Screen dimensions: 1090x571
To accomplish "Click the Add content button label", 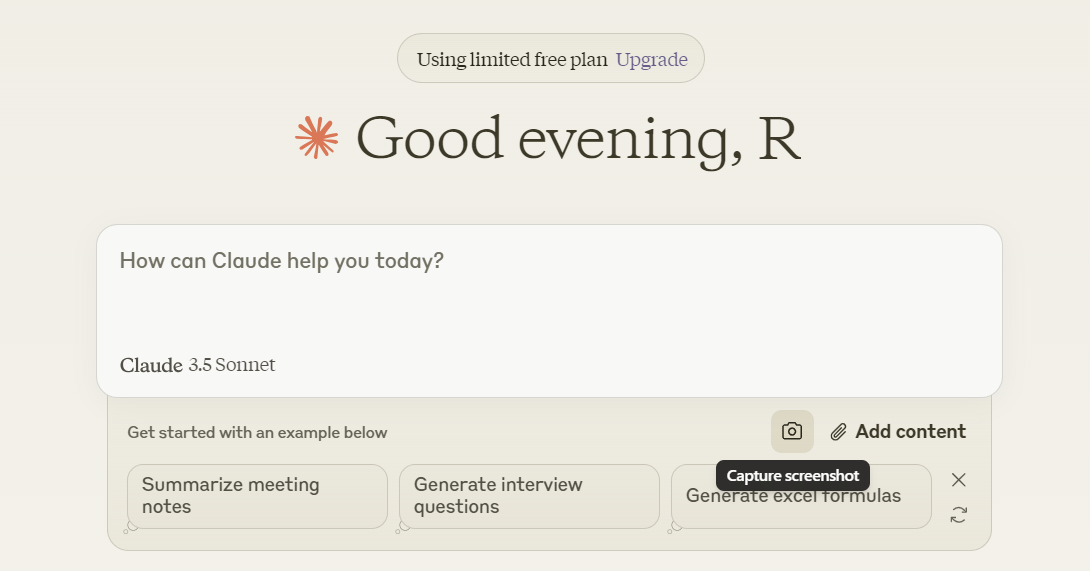I will click(x=910, y=432).
